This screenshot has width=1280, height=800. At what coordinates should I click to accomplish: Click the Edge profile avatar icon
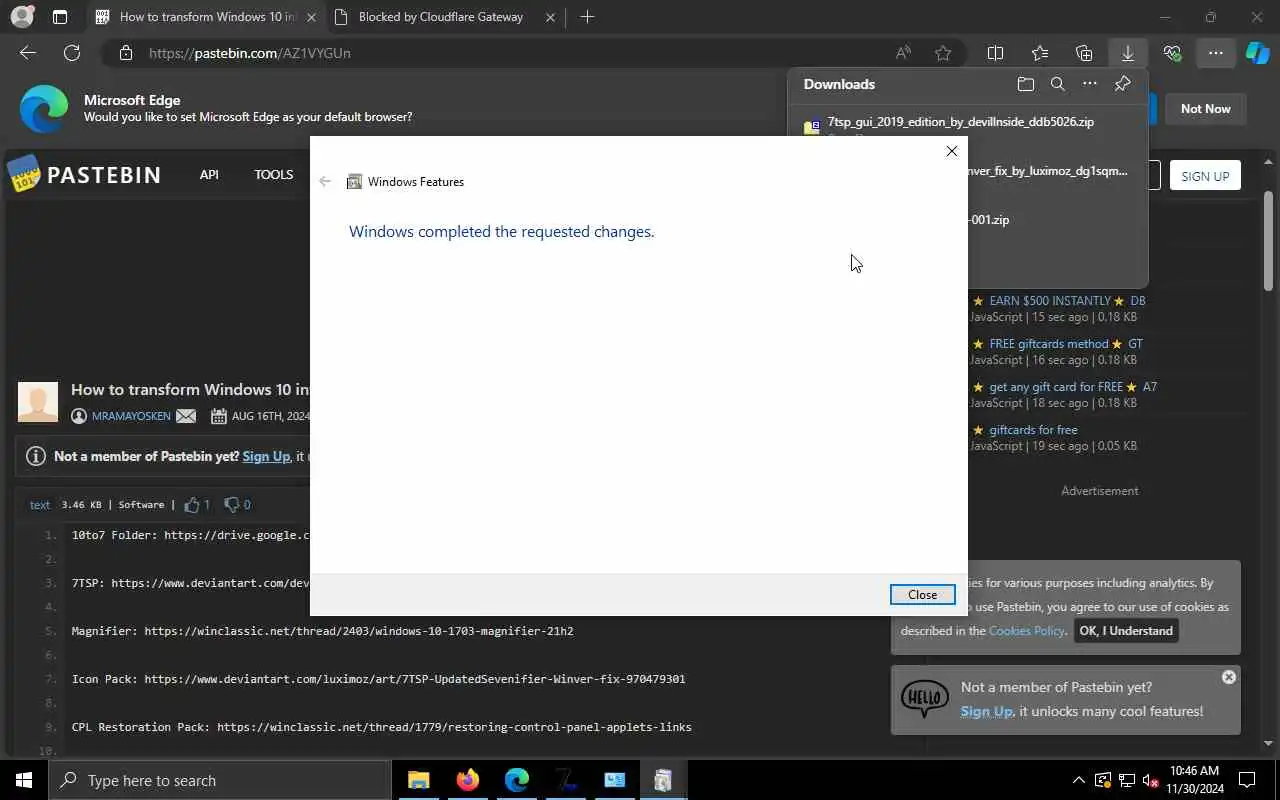[x=21, y=16]
